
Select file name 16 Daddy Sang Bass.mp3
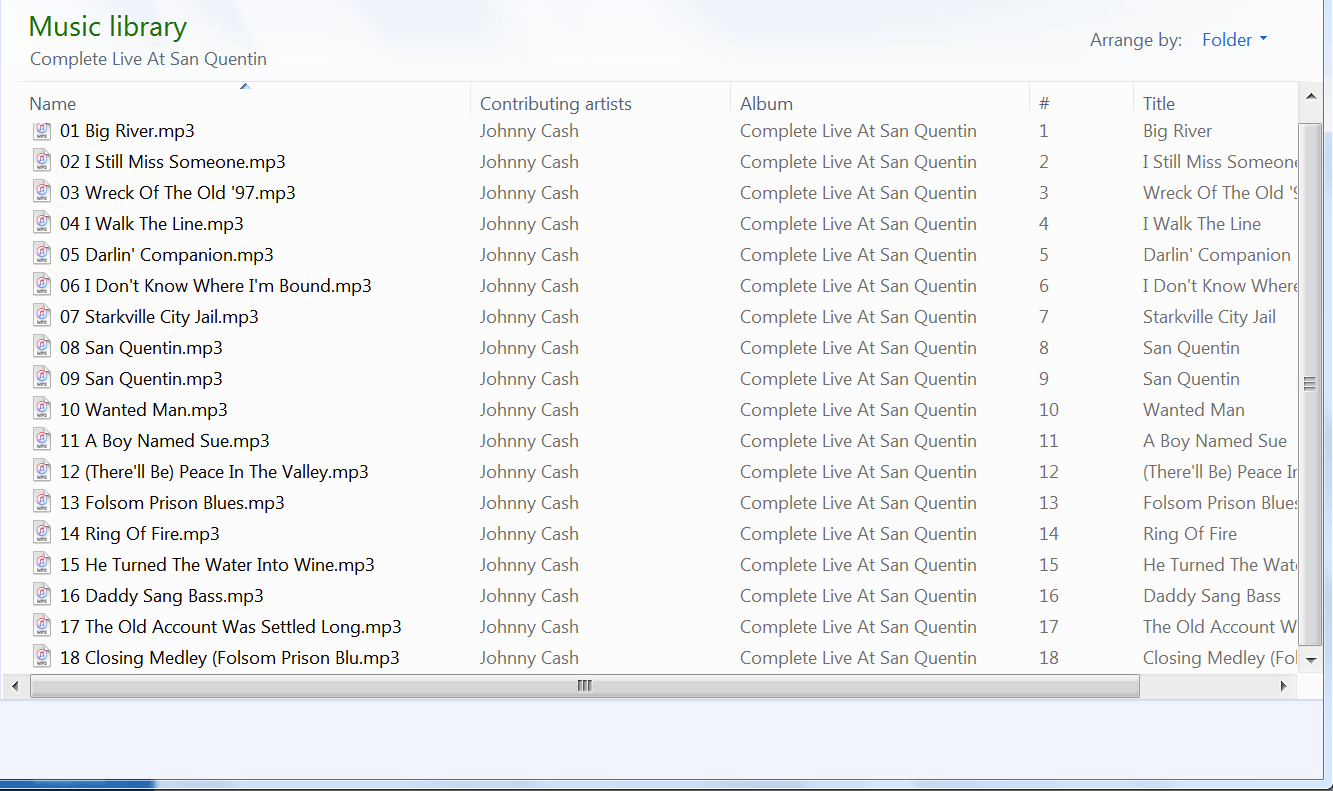162,595
